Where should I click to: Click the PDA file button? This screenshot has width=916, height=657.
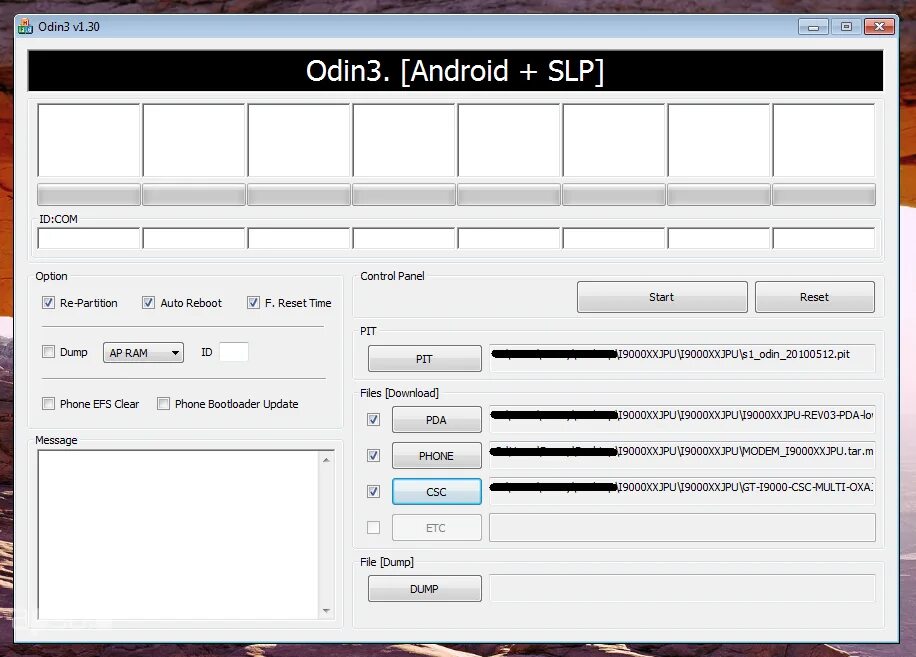click(x=436, y=420)
